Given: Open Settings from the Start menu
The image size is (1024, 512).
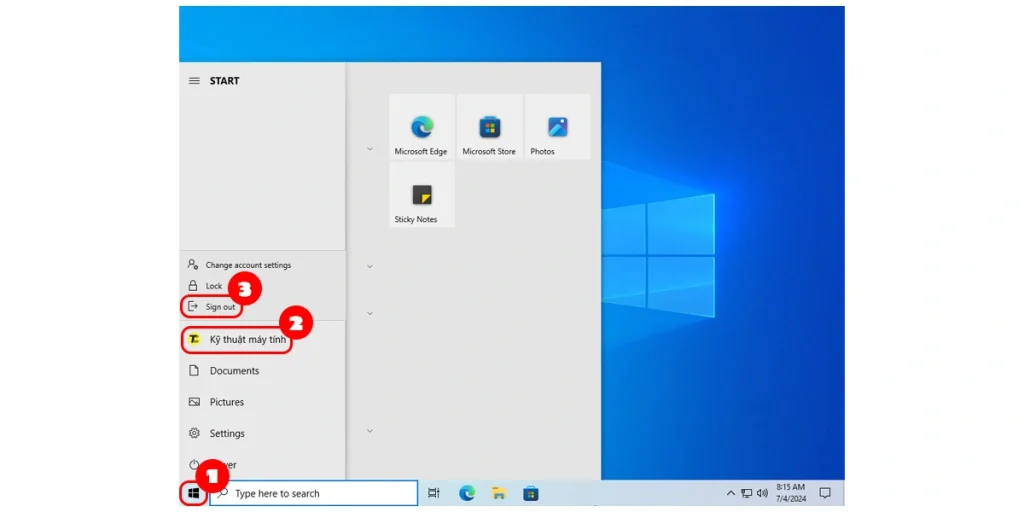Looking at the screenshot, I should click(227, 434).
